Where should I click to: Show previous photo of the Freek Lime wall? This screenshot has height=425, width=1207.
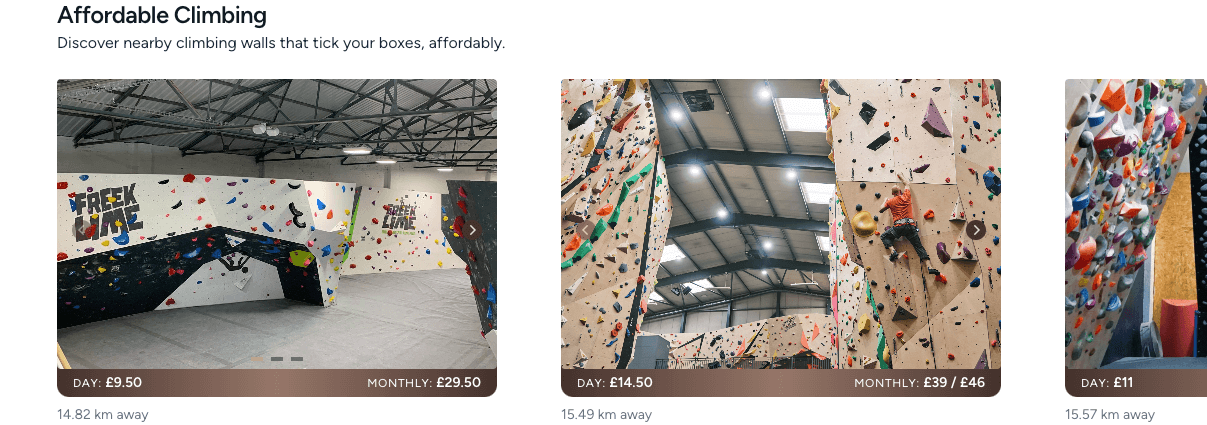point(81,229)
